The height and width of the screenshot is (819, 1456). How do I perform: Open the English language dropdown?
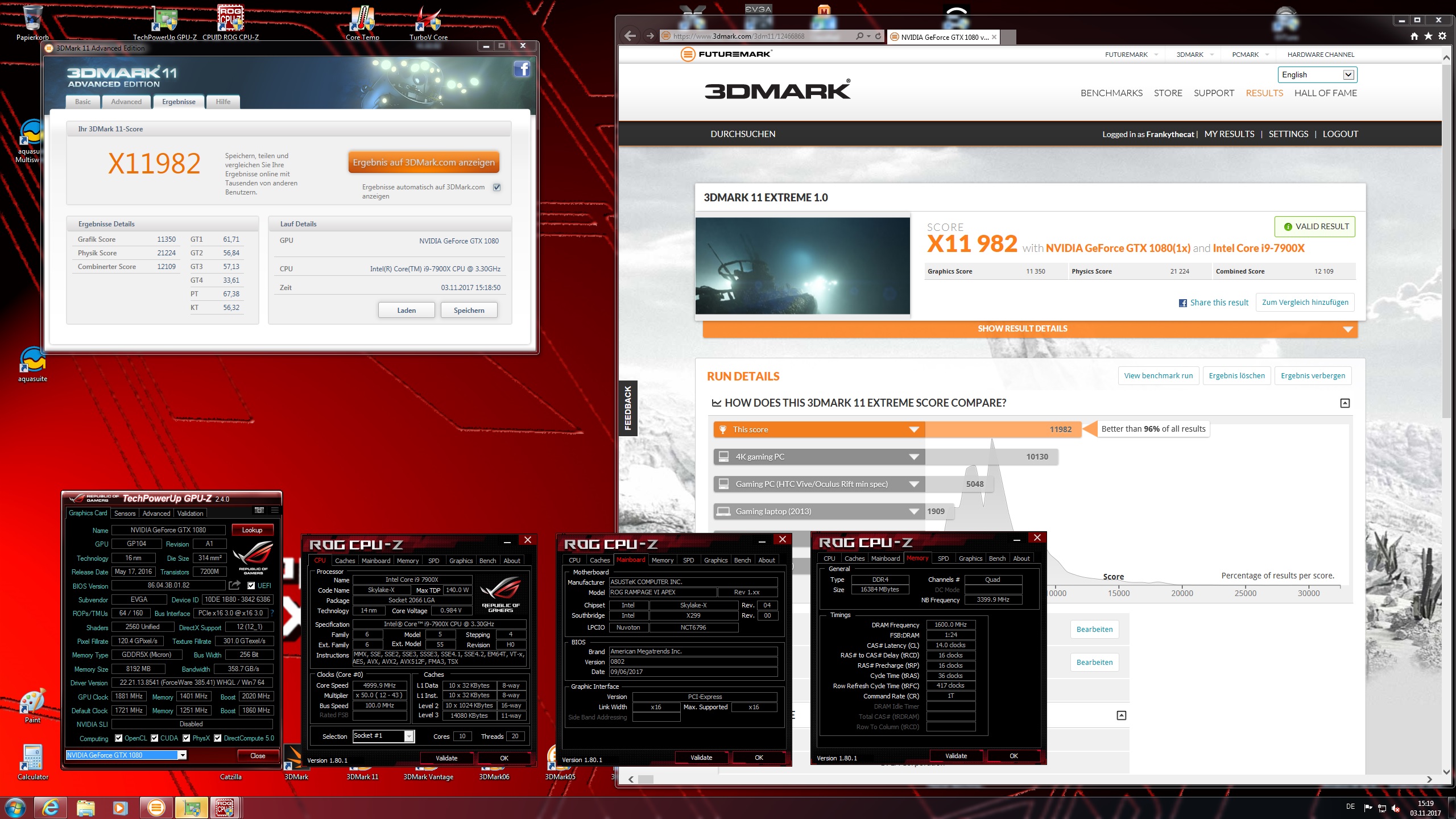[x=1317, y=75]
